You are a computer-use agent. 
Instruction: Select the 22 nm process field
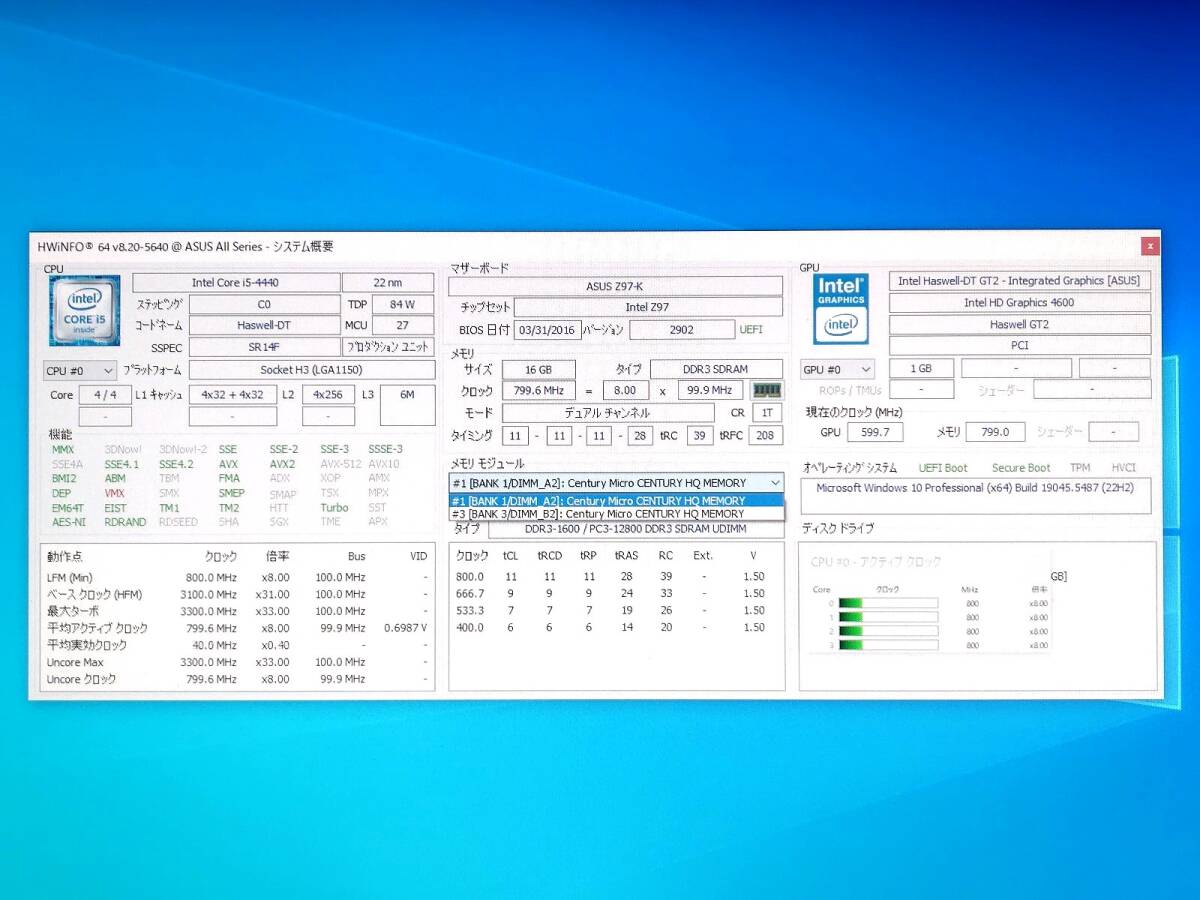(388, 283)
